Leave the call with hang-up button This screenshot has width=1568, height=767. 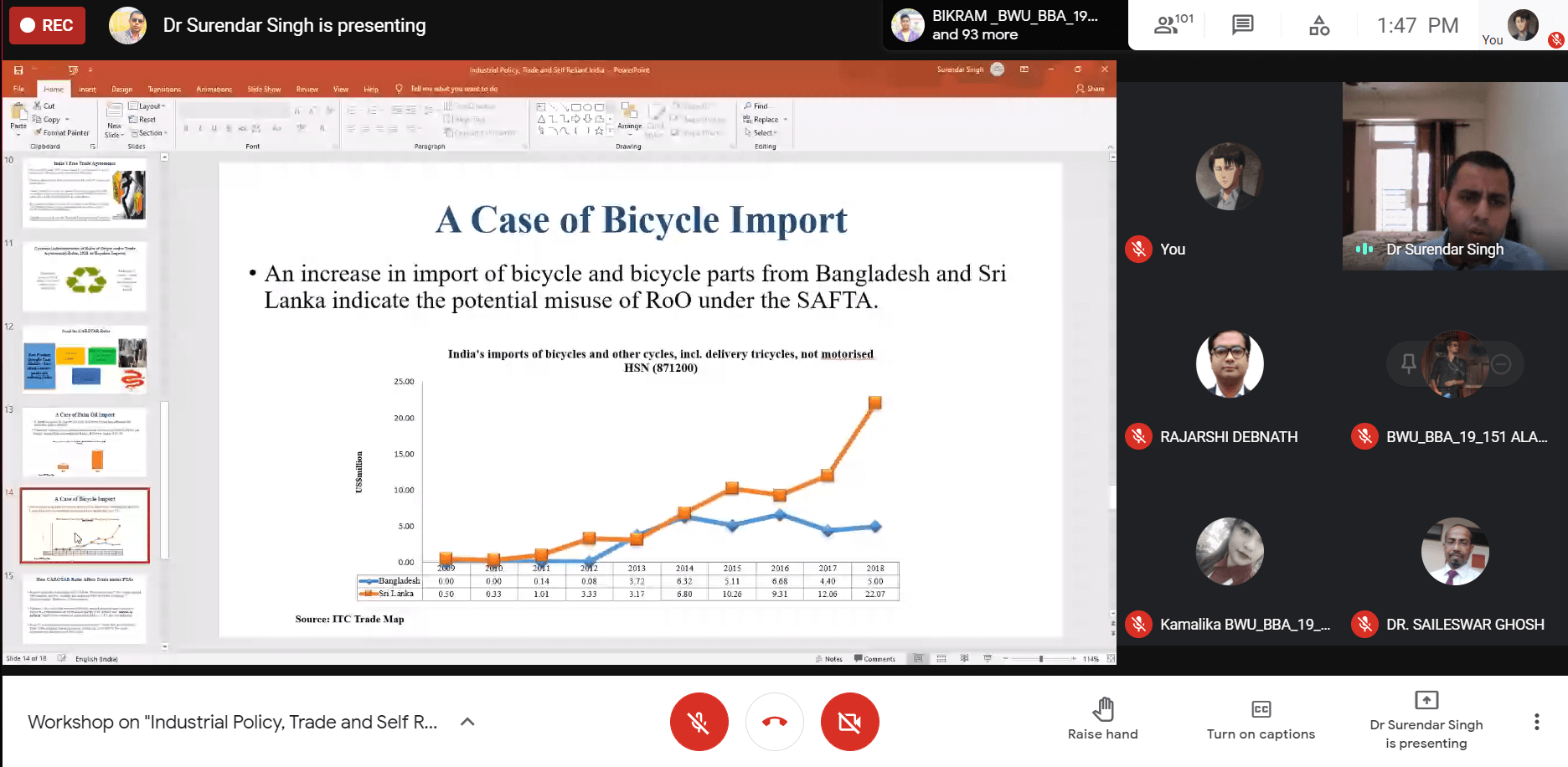[775, 722]
